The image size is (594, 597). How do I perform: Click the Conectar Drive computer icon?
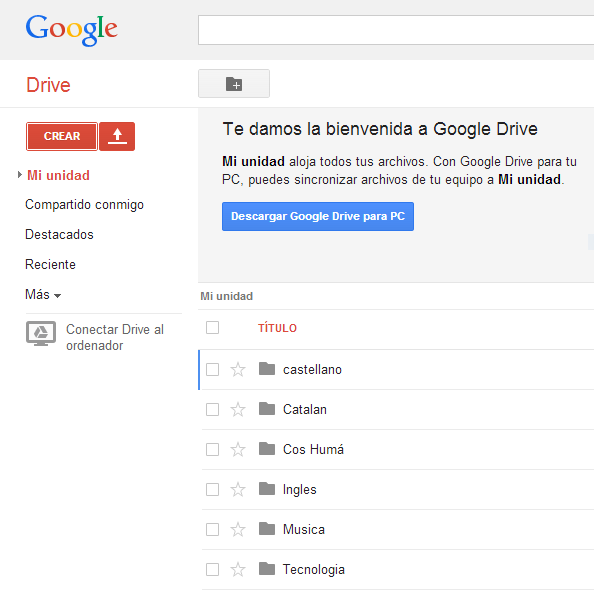41,333
